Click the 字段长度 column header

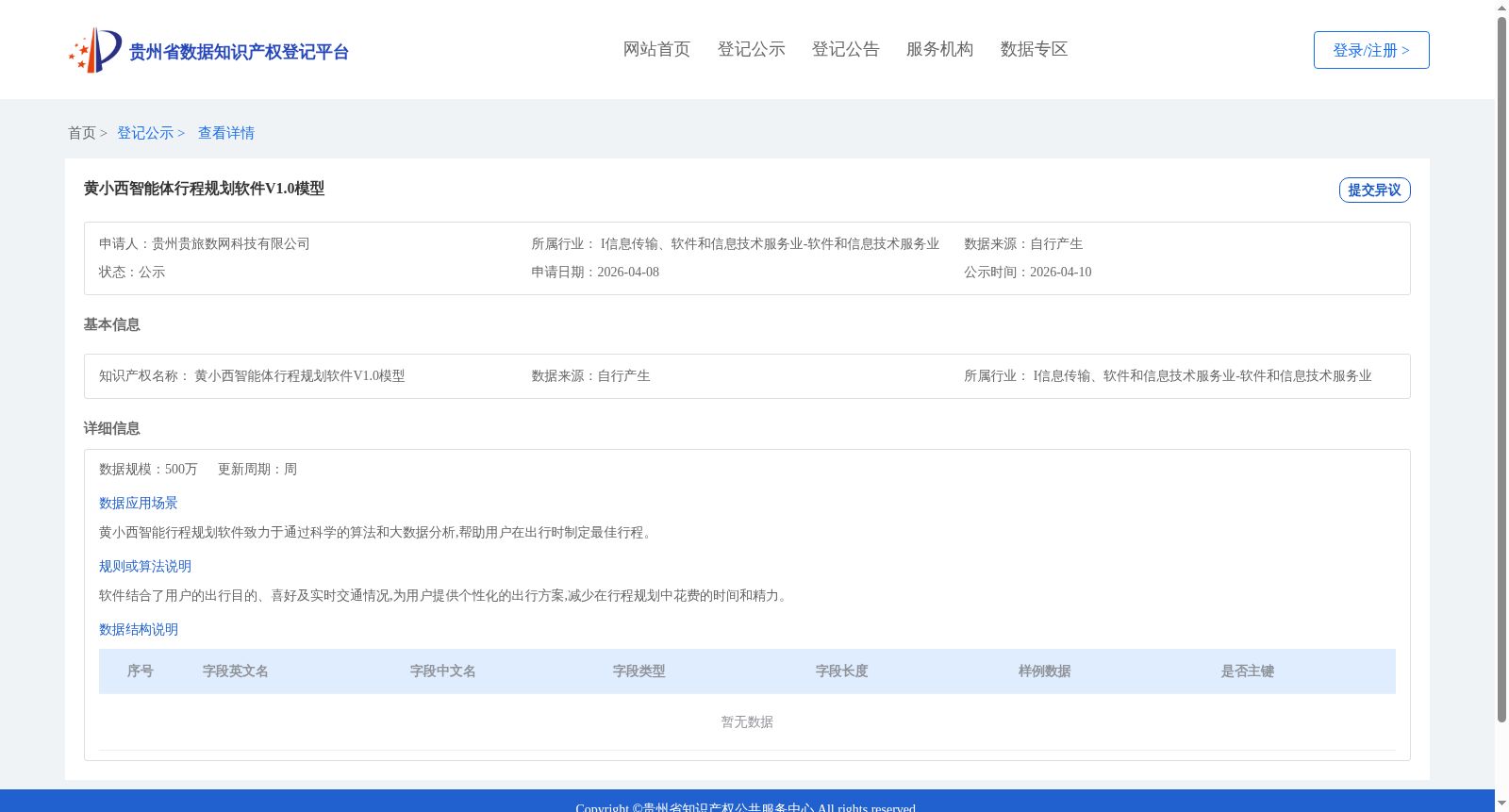pos(842,671)
